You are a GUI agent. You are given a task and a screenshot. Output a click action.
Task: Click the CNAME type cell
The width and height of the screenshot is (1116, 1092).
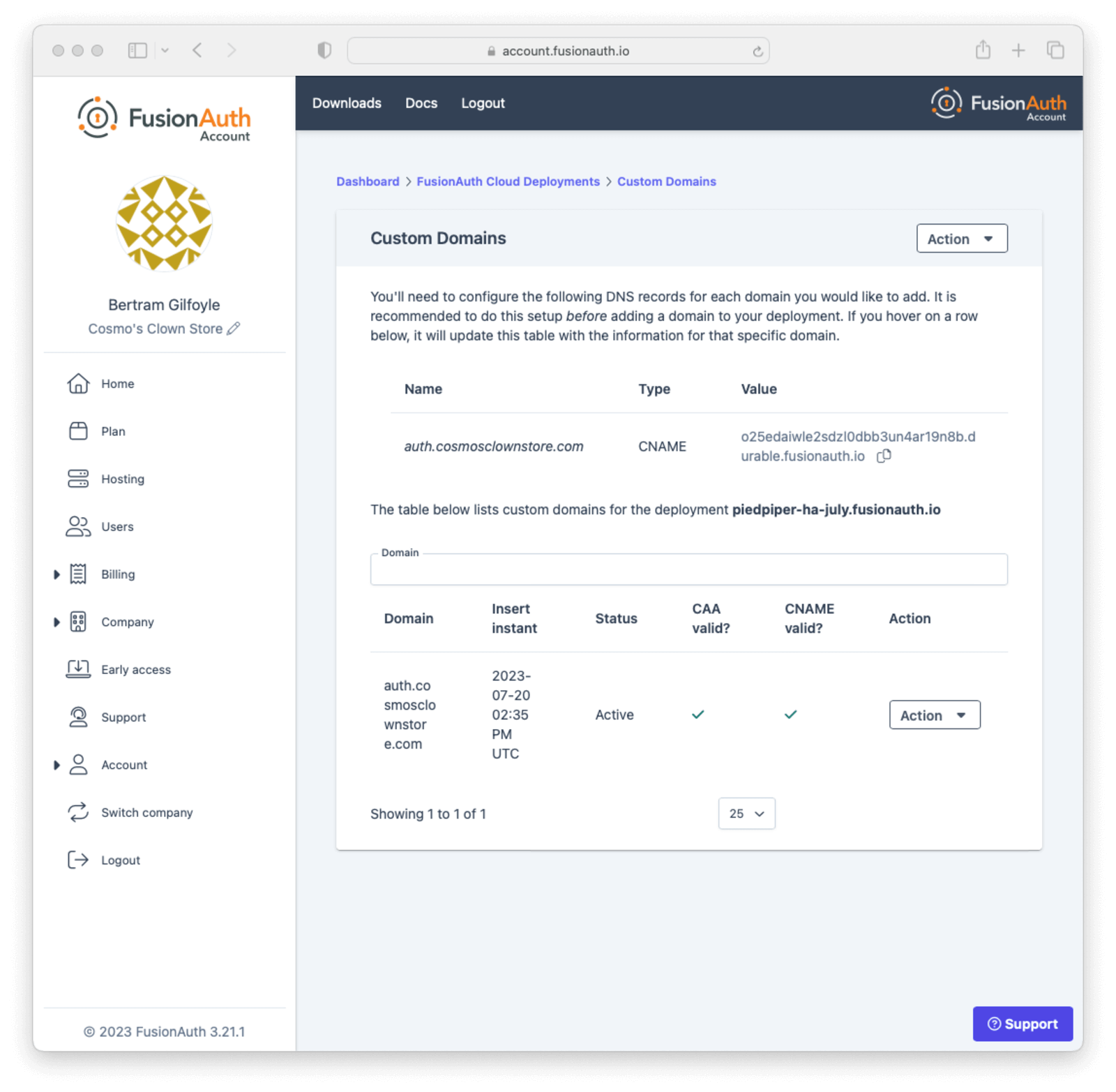click(662, 447)
